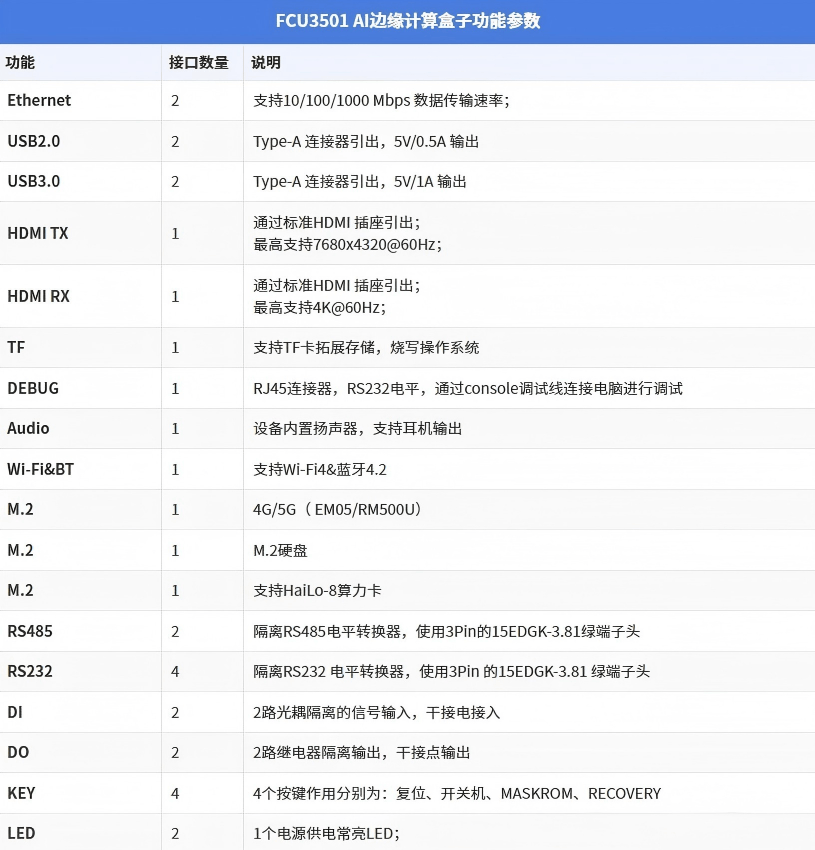Select quantity '1' in DEBUG row
815x850 pixels.
coord(175,389)
